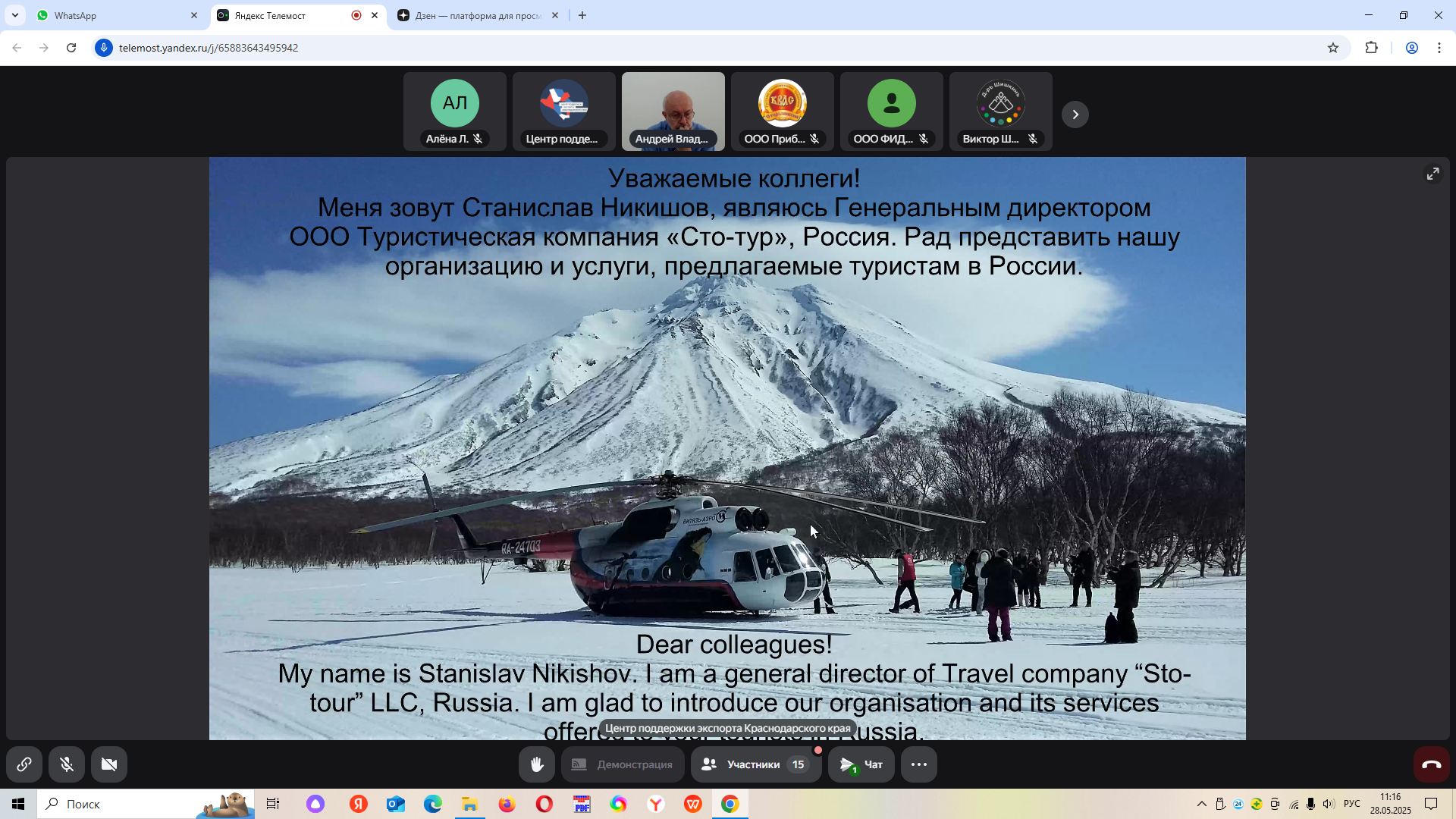Viewport: 1456px width, 819px height.
Task: Turn on your camera
Action: tap(109, 764)
